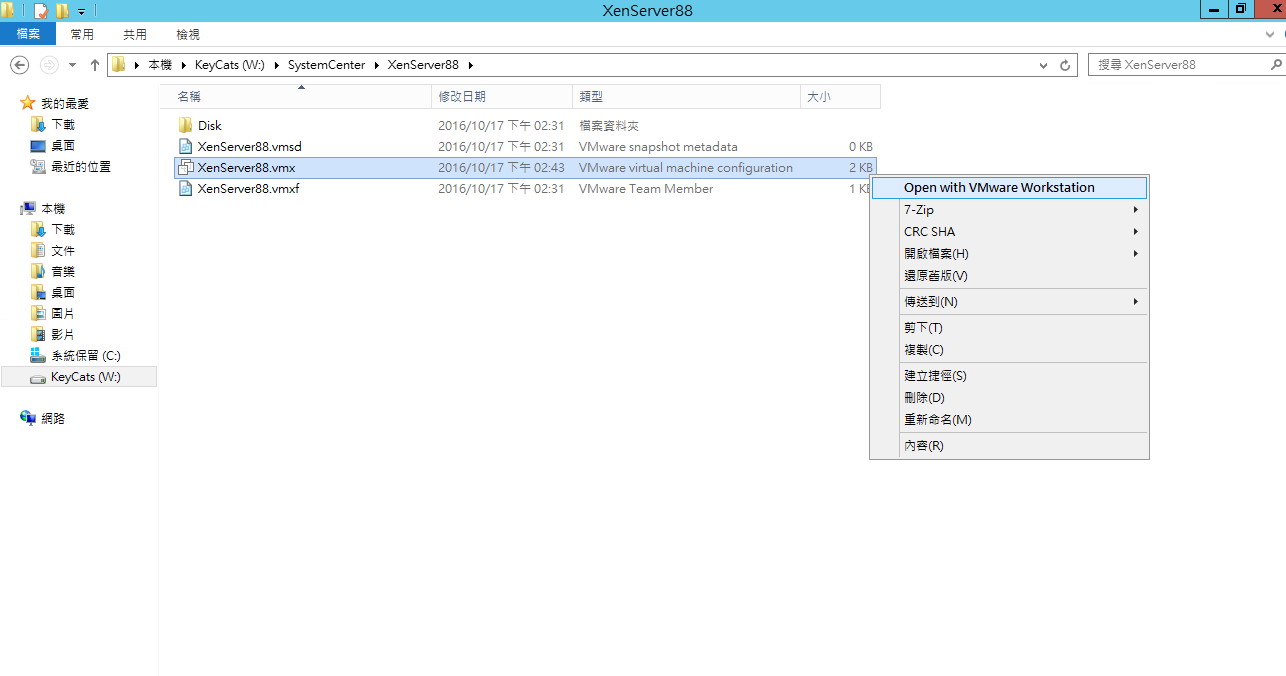This screenshot has width=1286, height=676.
Task: Choose 剪下(T) from the context menu
Action: 1009,328
